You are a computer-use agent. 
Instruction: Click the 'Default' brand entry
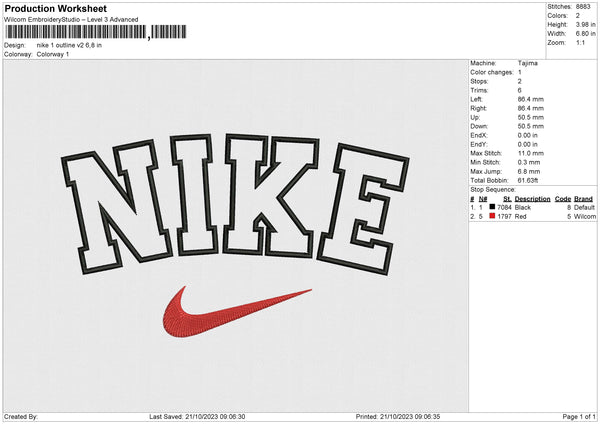(584, 207)
